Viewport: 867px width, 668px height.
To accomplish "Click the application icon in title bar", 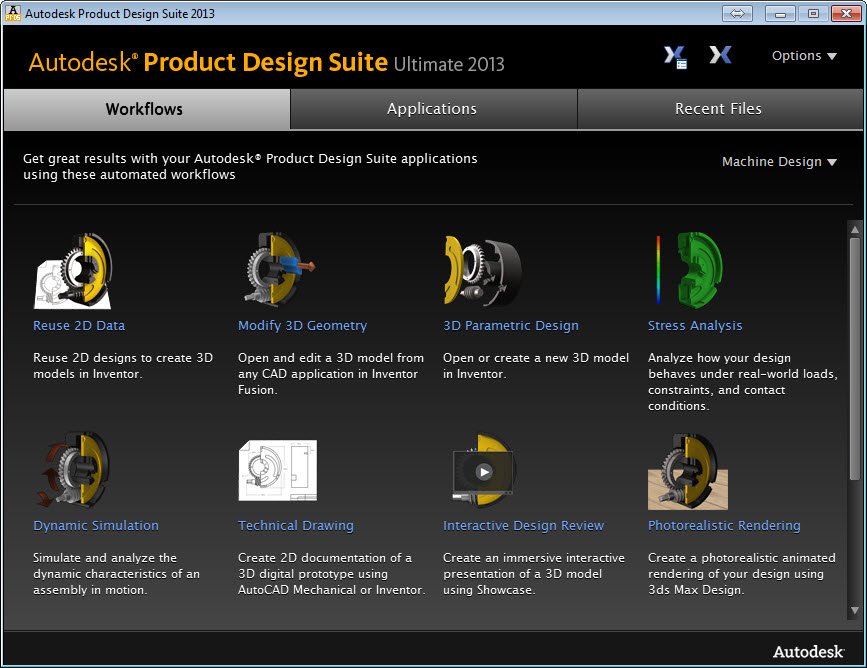I will pos(13,13).
